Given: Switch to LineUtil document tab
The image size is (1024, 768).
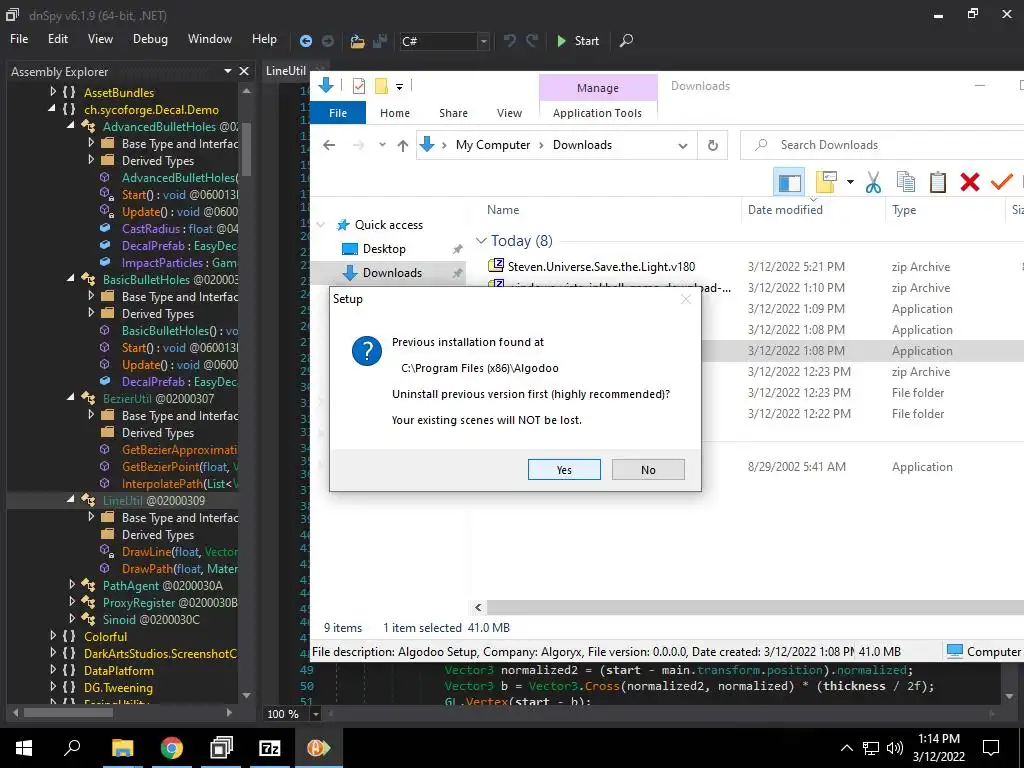Looking at the screenshot, I should point(285,71).
